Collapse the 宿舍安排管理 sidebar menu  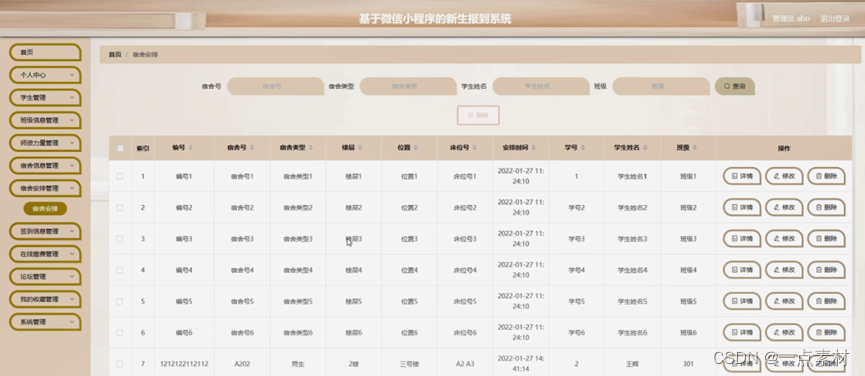[45, 188]
